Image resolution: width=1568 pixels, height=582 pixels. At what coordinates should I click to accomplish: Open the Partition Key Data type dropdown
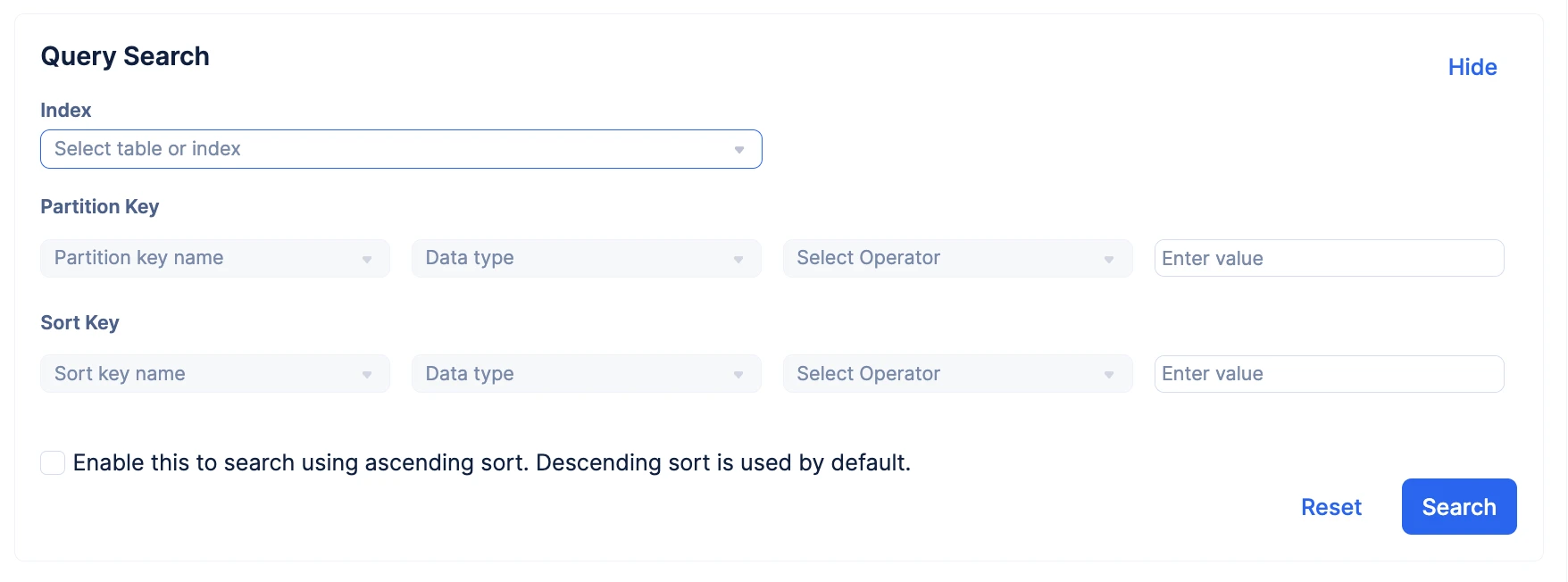click(587, 258)
